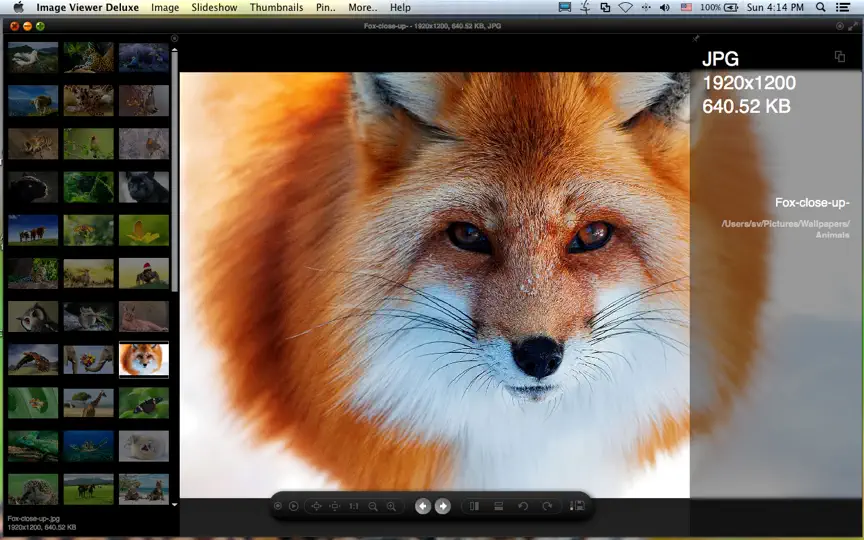The width and height of the screenshot is (864, 540).
Task: Open the Help menu
Action: 400,7
